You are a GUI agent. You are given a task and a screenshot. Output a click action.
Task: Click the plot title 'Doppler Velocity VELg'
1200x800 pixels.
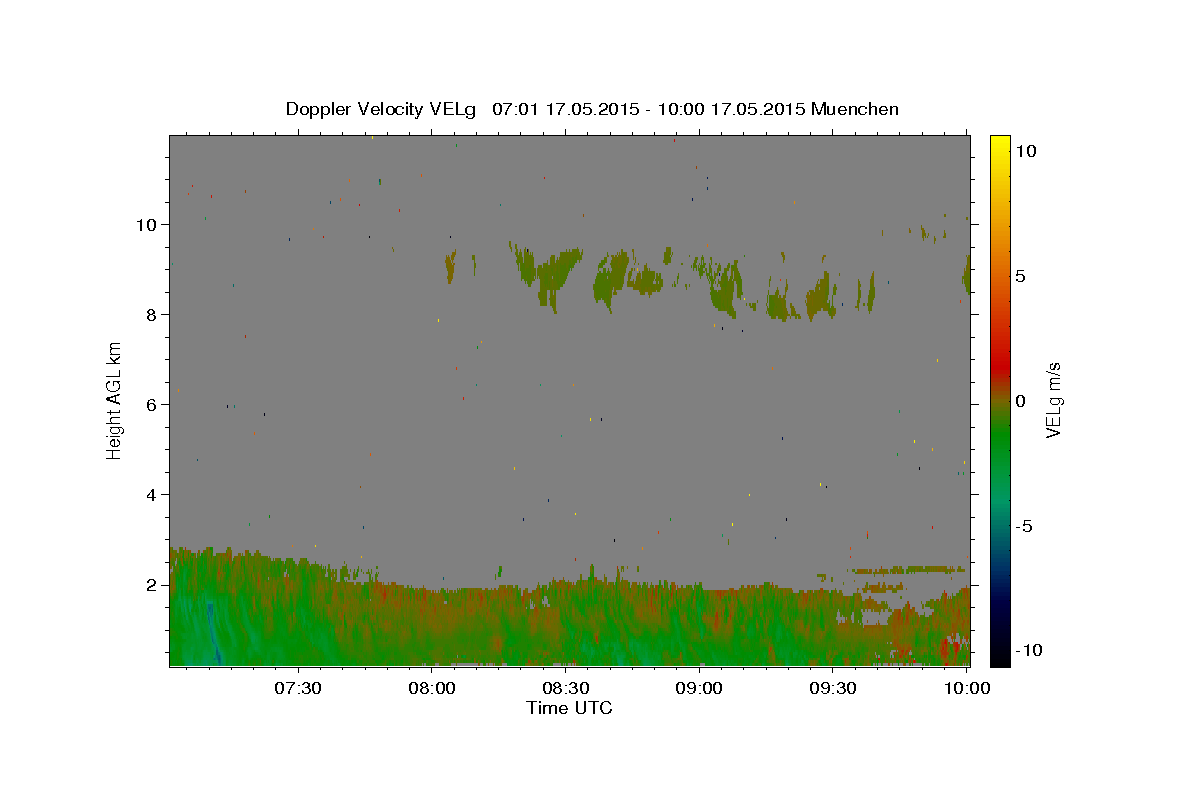pyautogui.click(x=382, y=109)
